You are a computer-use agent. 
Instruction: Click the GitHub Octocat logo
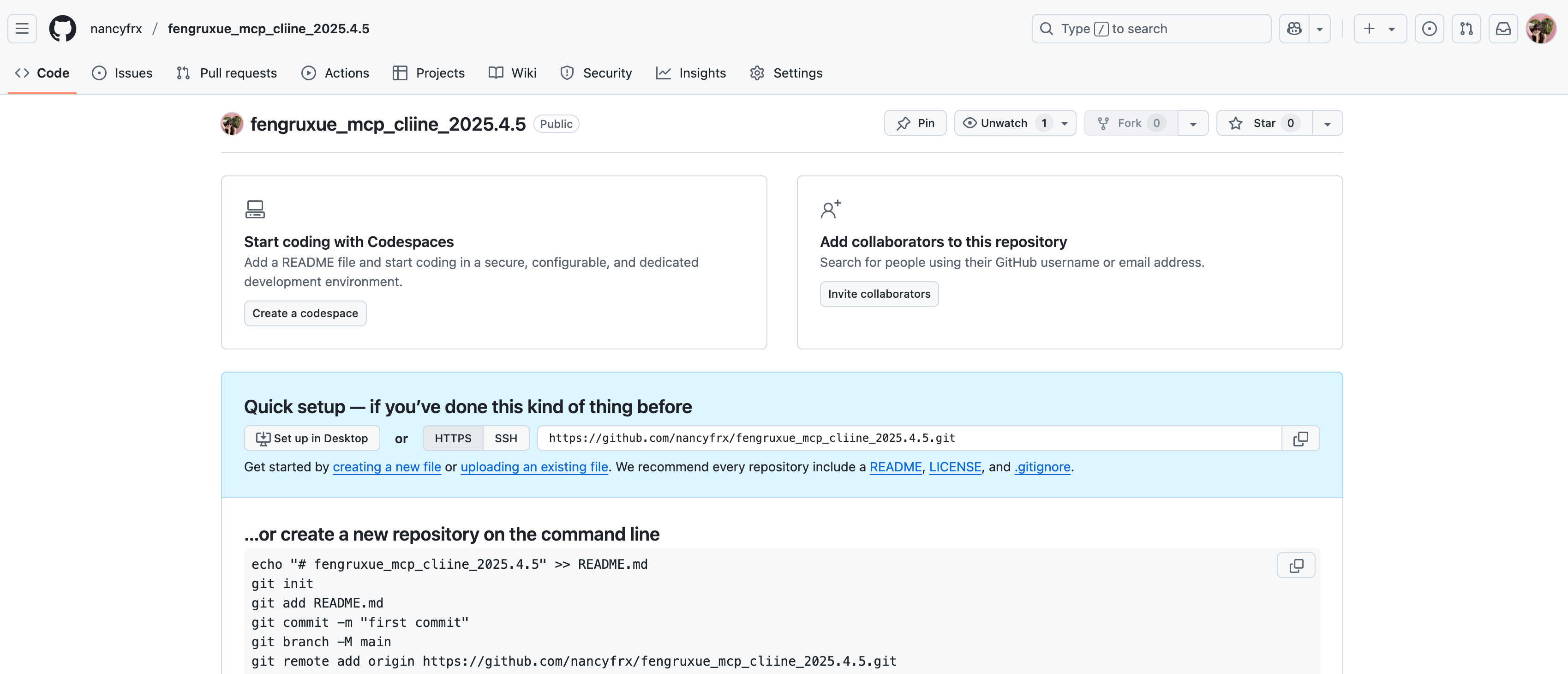[x=62, y=29]
